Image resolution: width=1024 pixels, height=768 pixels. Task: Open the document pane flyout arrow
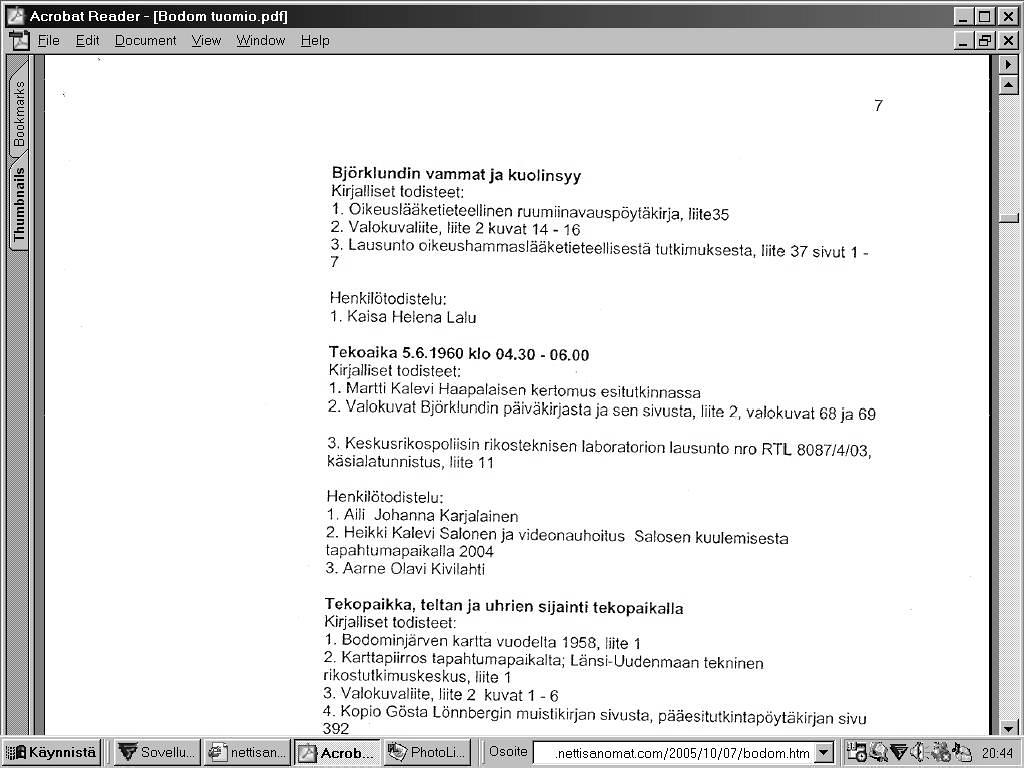coord(1008,65)
